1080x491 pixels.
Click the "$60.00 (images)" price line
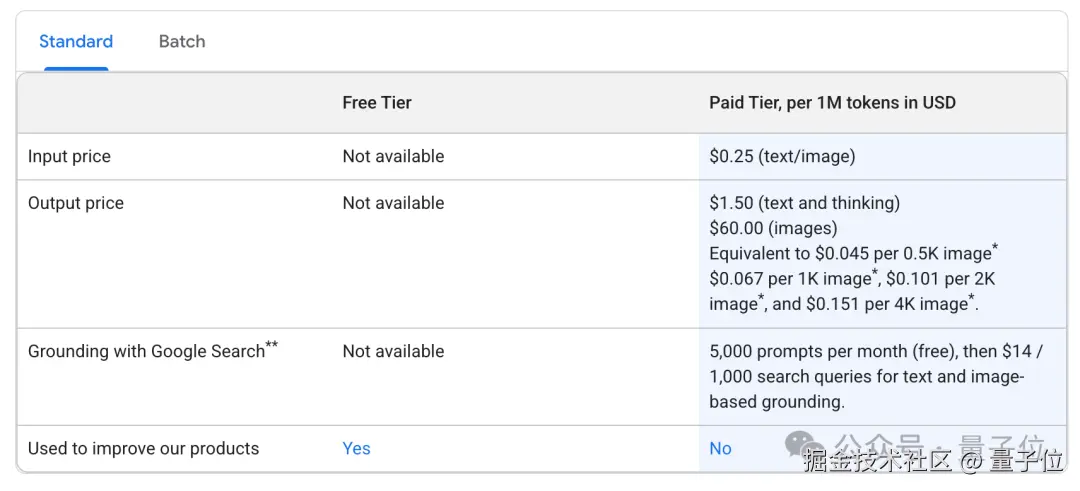[773, 228]
